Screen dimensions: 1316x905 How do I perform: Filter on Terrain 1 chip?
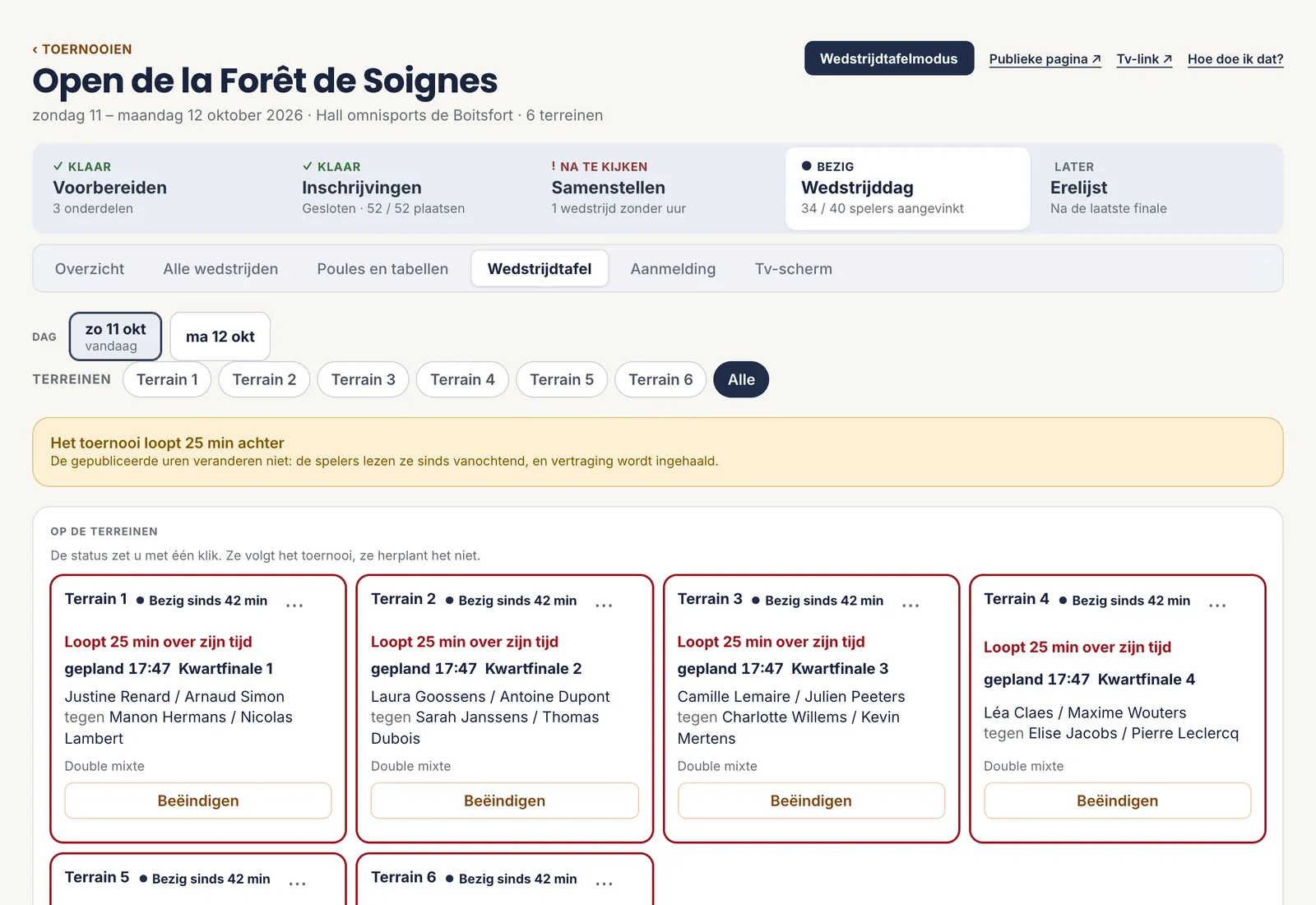(x=167, y=379)
